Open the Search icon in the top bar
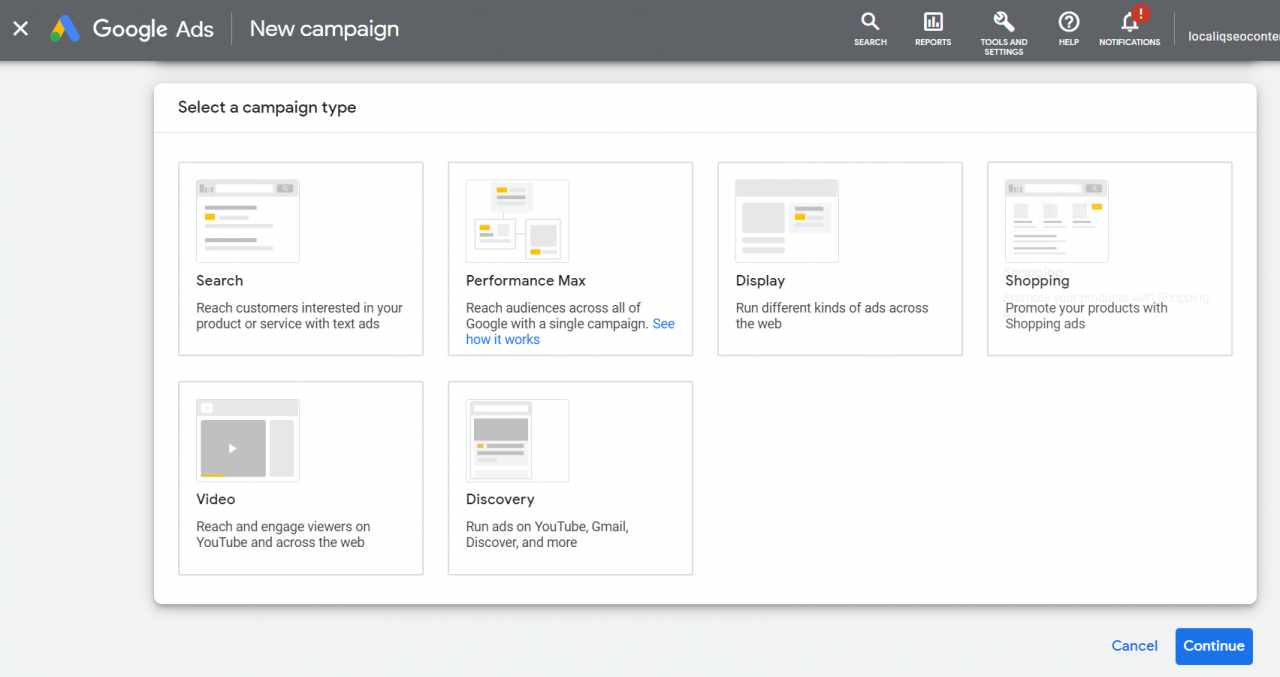 coord(869,28)
